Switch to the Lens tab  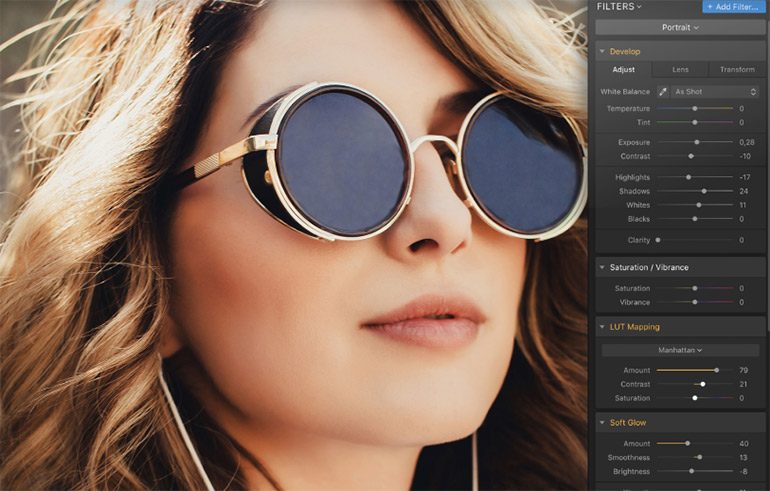(x=680, y=70)
